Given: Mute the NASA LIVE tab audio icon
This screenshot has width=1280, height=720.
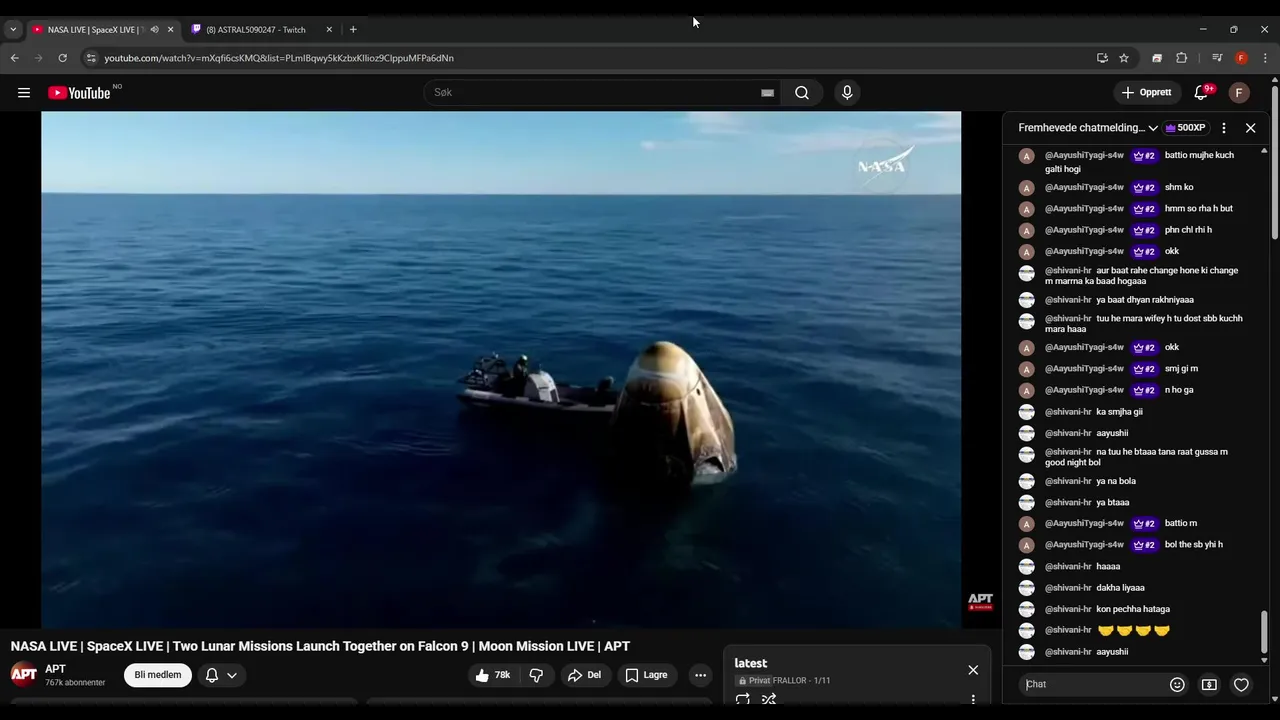Looking at the screenshot, I should coord(154,30).
